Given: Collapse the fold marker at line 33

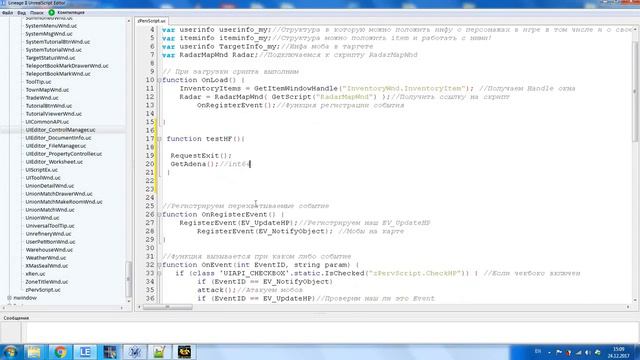Looking at the screenshot, I should 159,273.
